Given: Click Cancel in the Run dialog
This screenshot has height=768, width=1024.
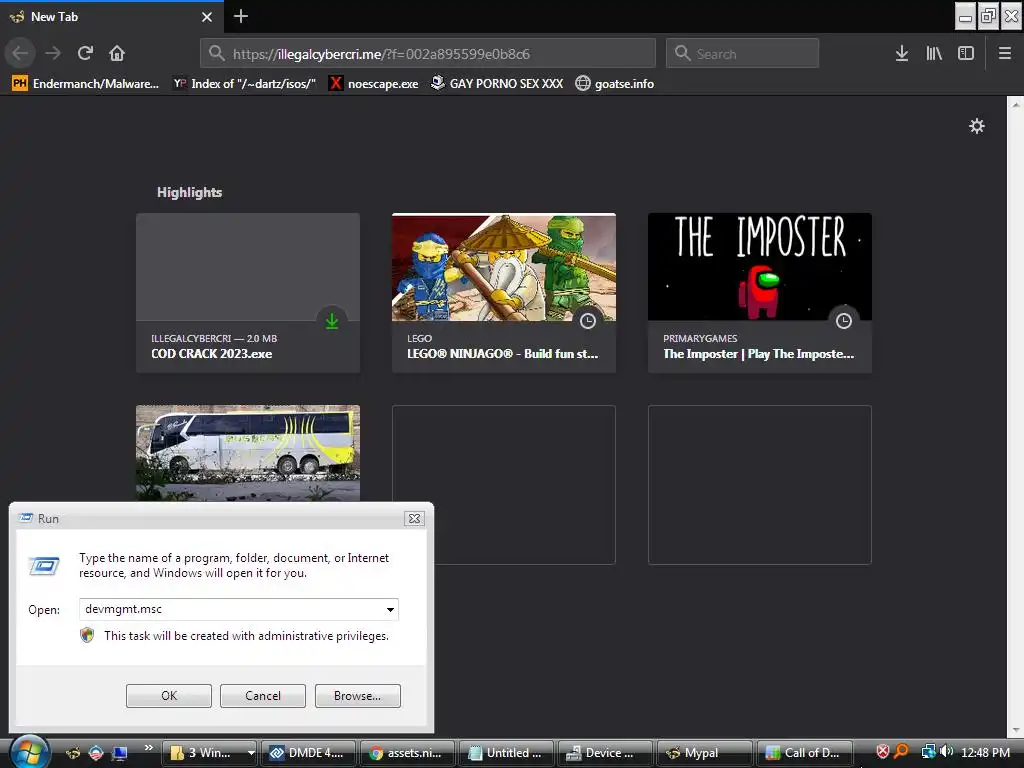Looking at the screenshot, I should 263,696.
